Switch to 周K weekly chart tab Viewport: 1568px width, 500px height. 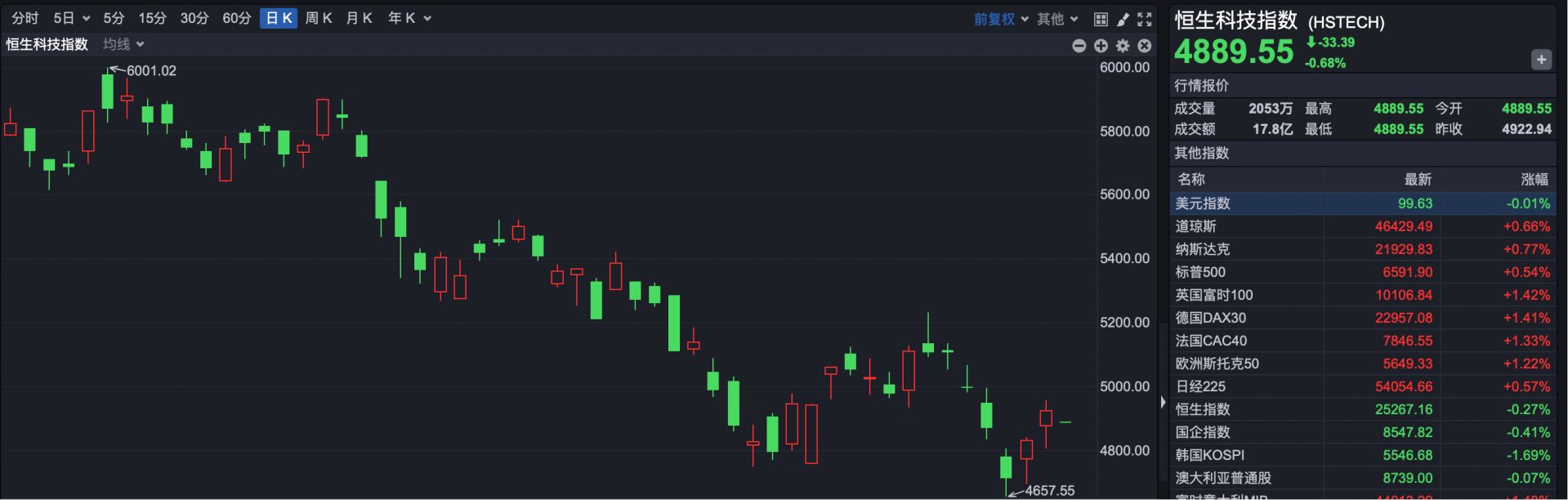(x=318, y=18)
